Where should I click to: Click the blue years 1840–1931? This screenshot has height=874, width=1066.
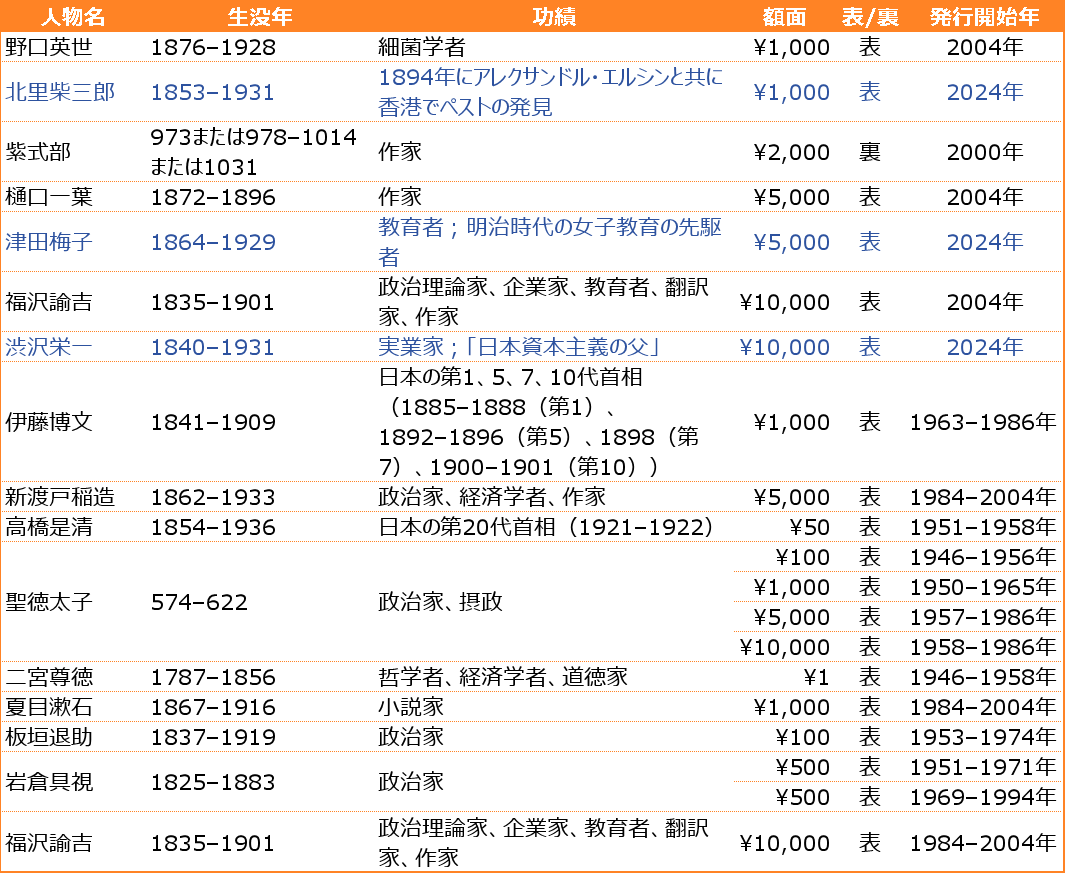click(213, 347)
